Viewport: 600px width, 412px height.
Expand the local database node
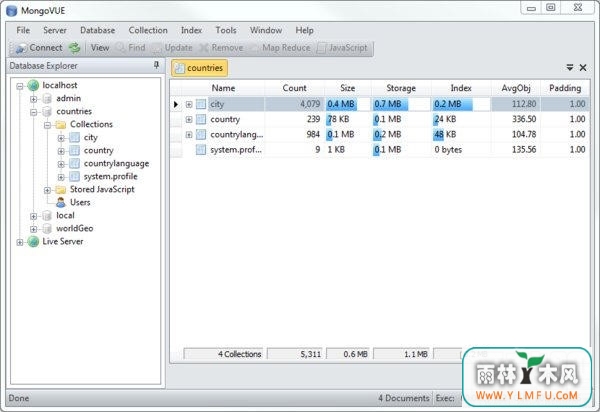coord(34,216)
